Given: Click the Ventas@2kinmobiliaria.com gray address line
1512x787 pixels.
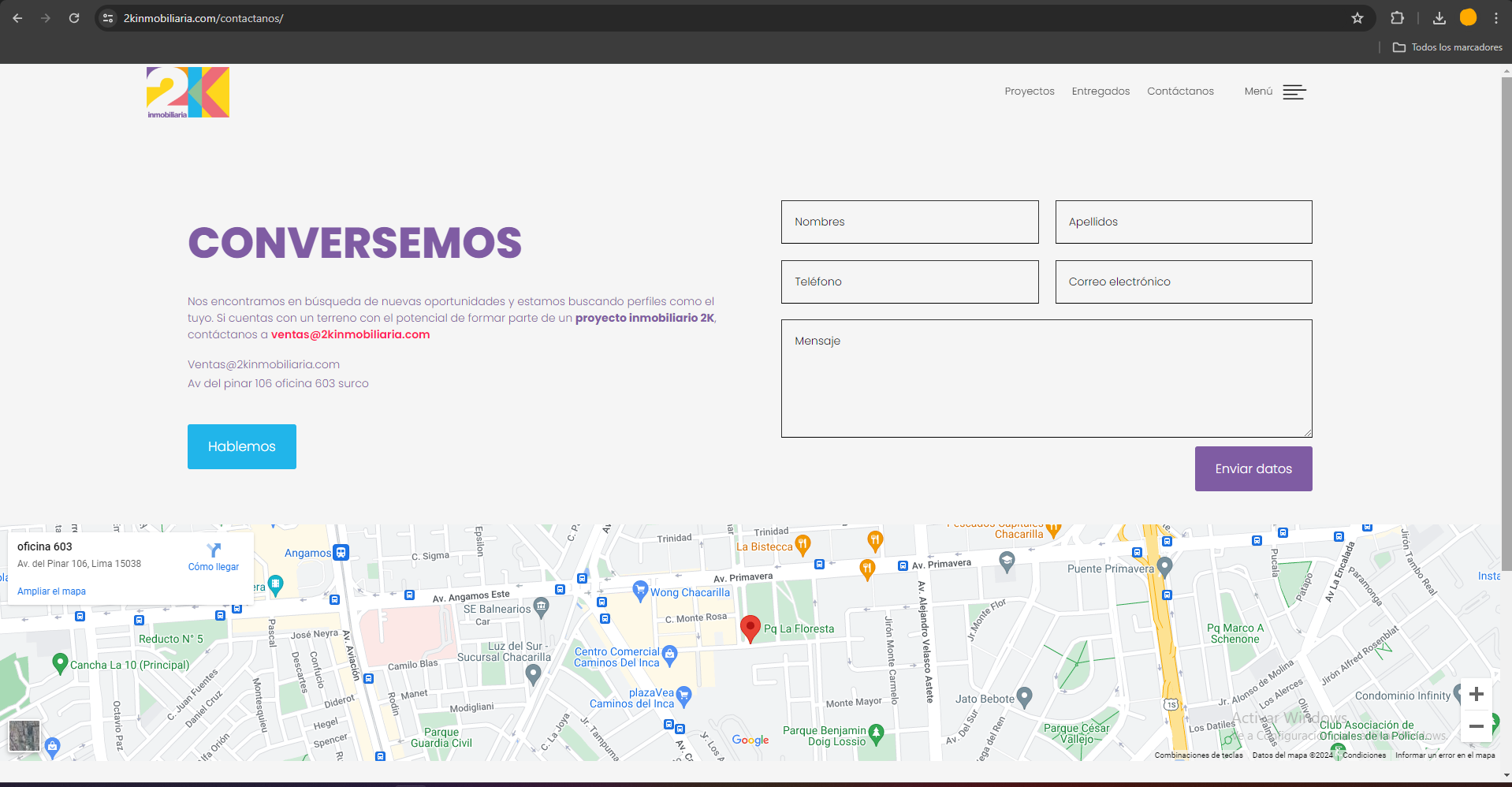Looking at the screenshot, I should [263, 364].
